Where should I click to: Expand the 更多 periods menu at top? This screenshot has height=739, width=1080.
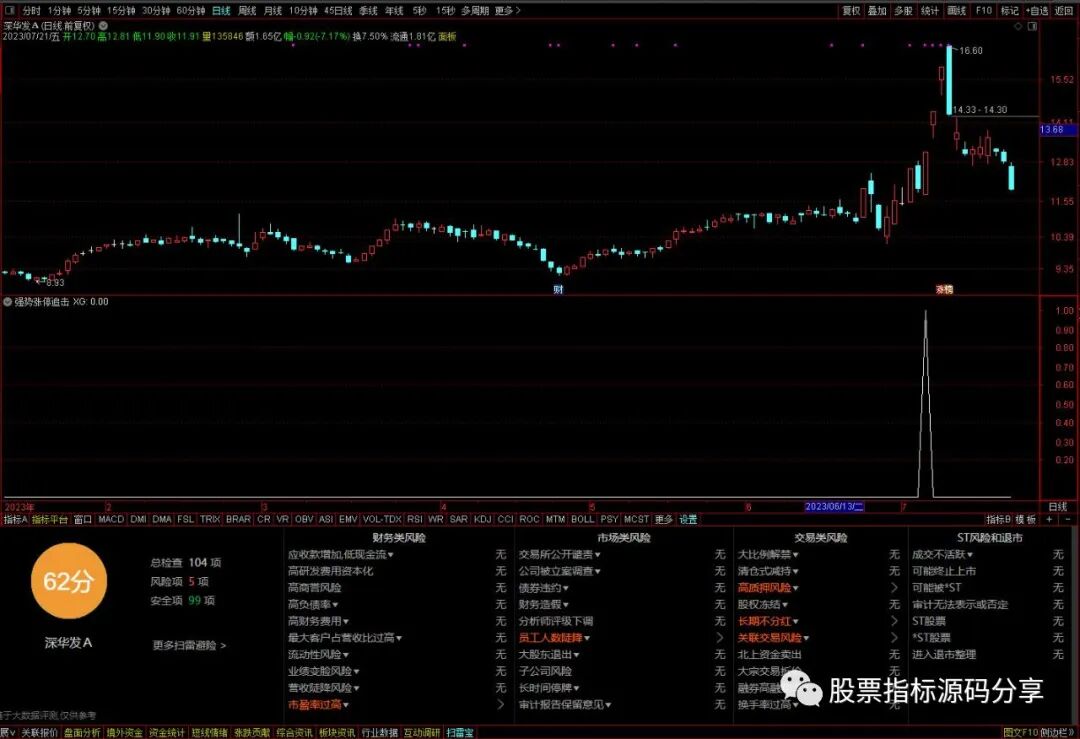pos(508,10)
